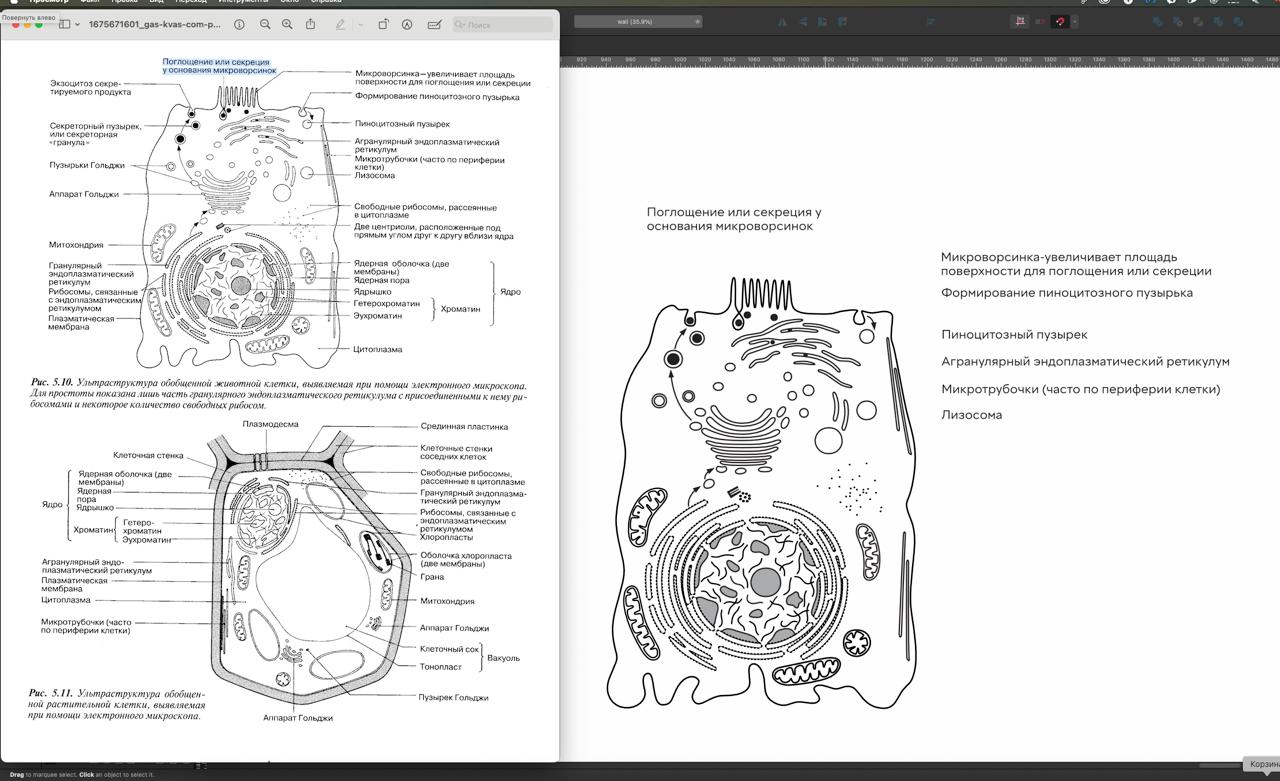Select the highlight pen tool in Preview
This screenshot has width=1280, height=781.
click(340, 24)
